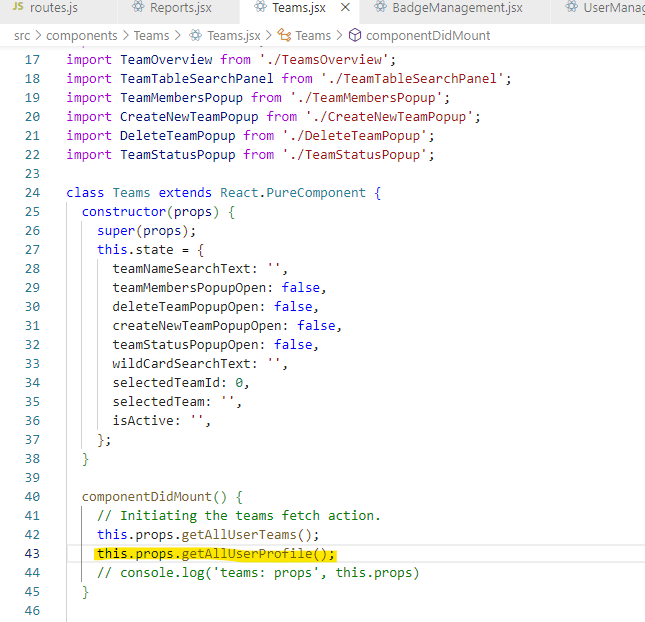
Task: Click 'teamStatusPopupOpen' on line 32
Action: 185,345
